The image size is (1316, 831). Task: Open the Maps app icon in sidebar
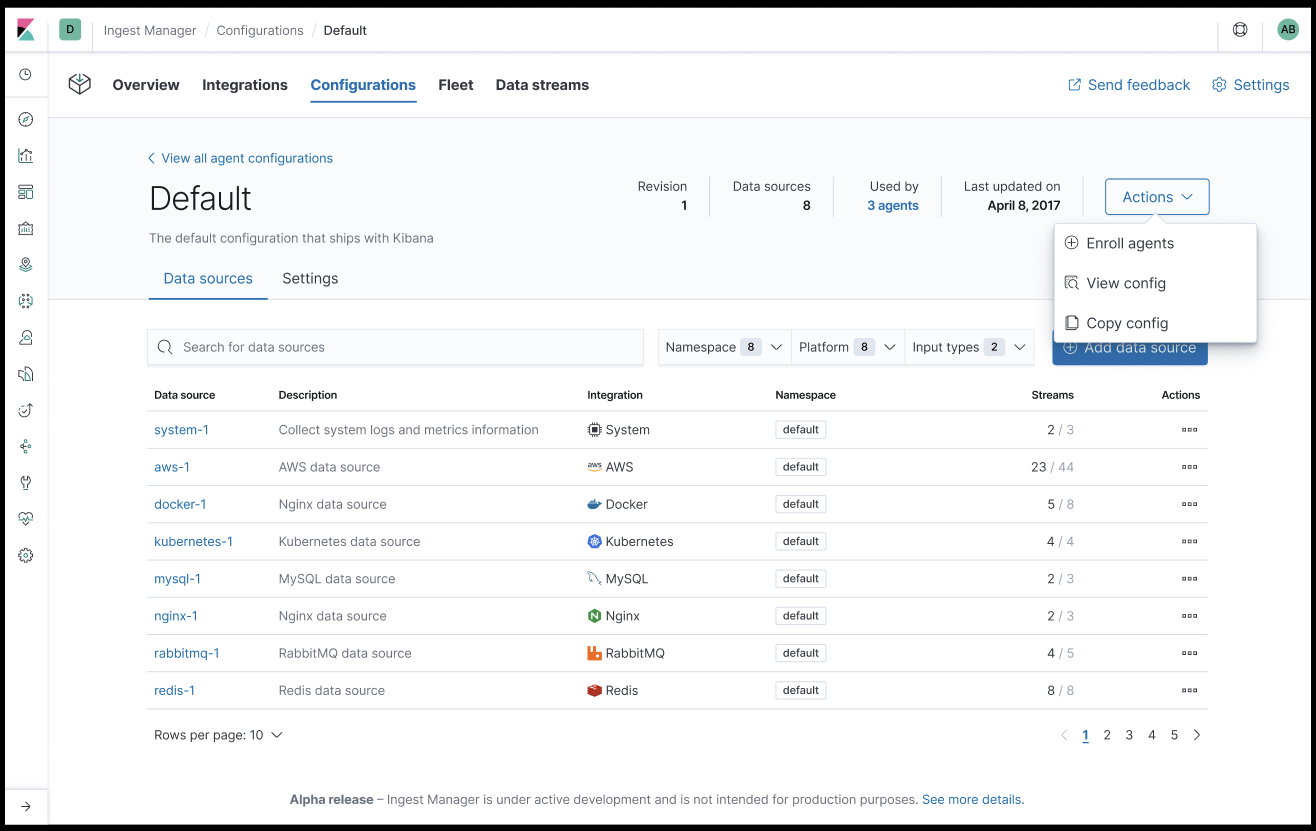(x=25, y=264)
